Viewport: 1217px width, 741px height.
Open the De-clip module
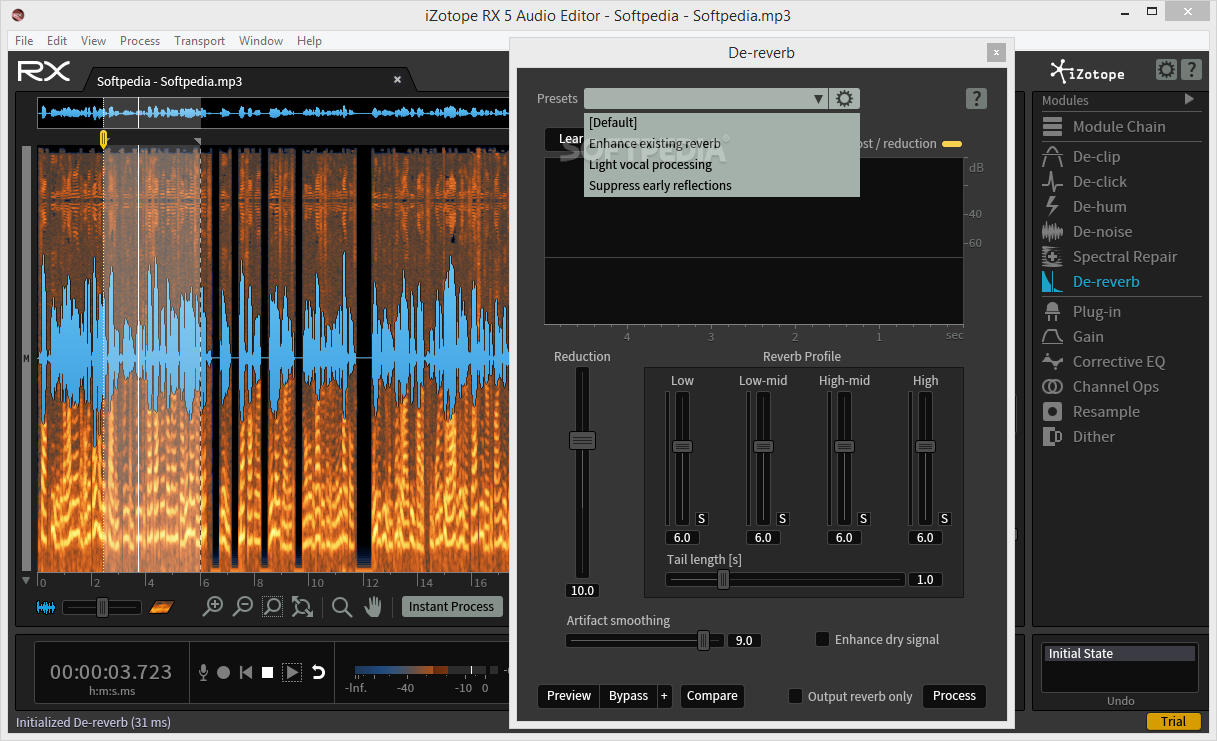tap(1081, 157)
